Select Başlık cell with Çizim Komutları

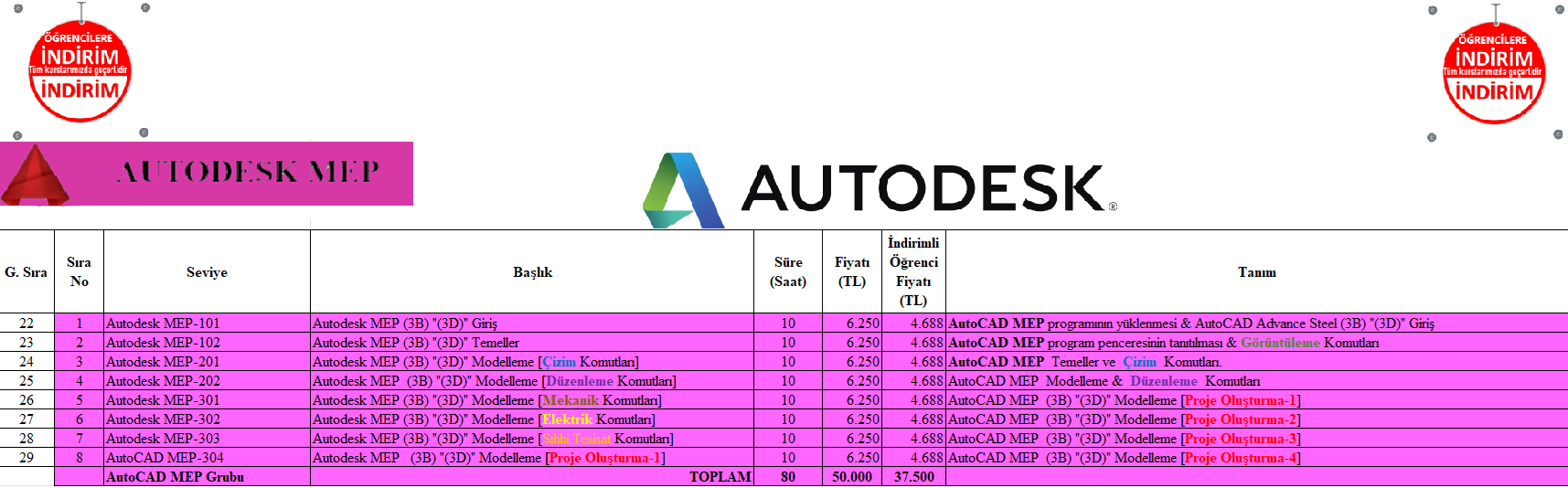point(532,362)
